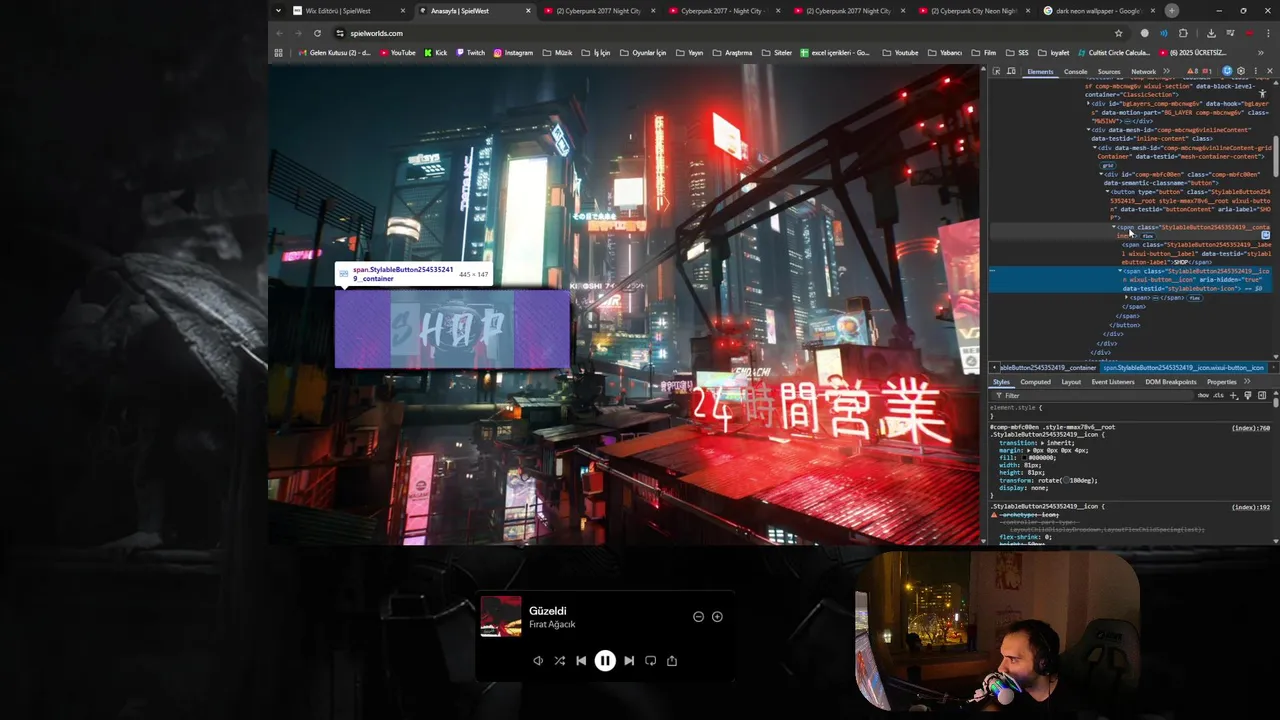This screenshot has height=720, width=1280.
Task: Show more DevTools main tabs
Action: click(x=1166, y=71)
